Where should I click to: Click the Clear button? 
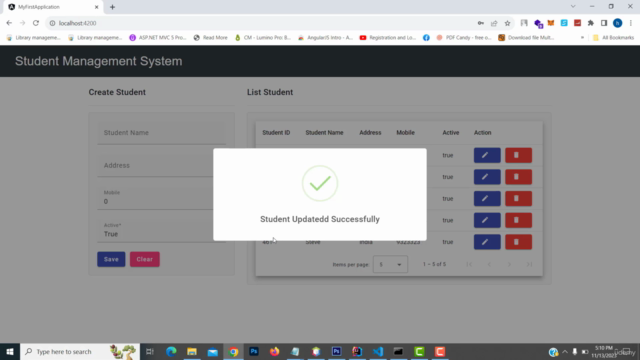point(144,259)
